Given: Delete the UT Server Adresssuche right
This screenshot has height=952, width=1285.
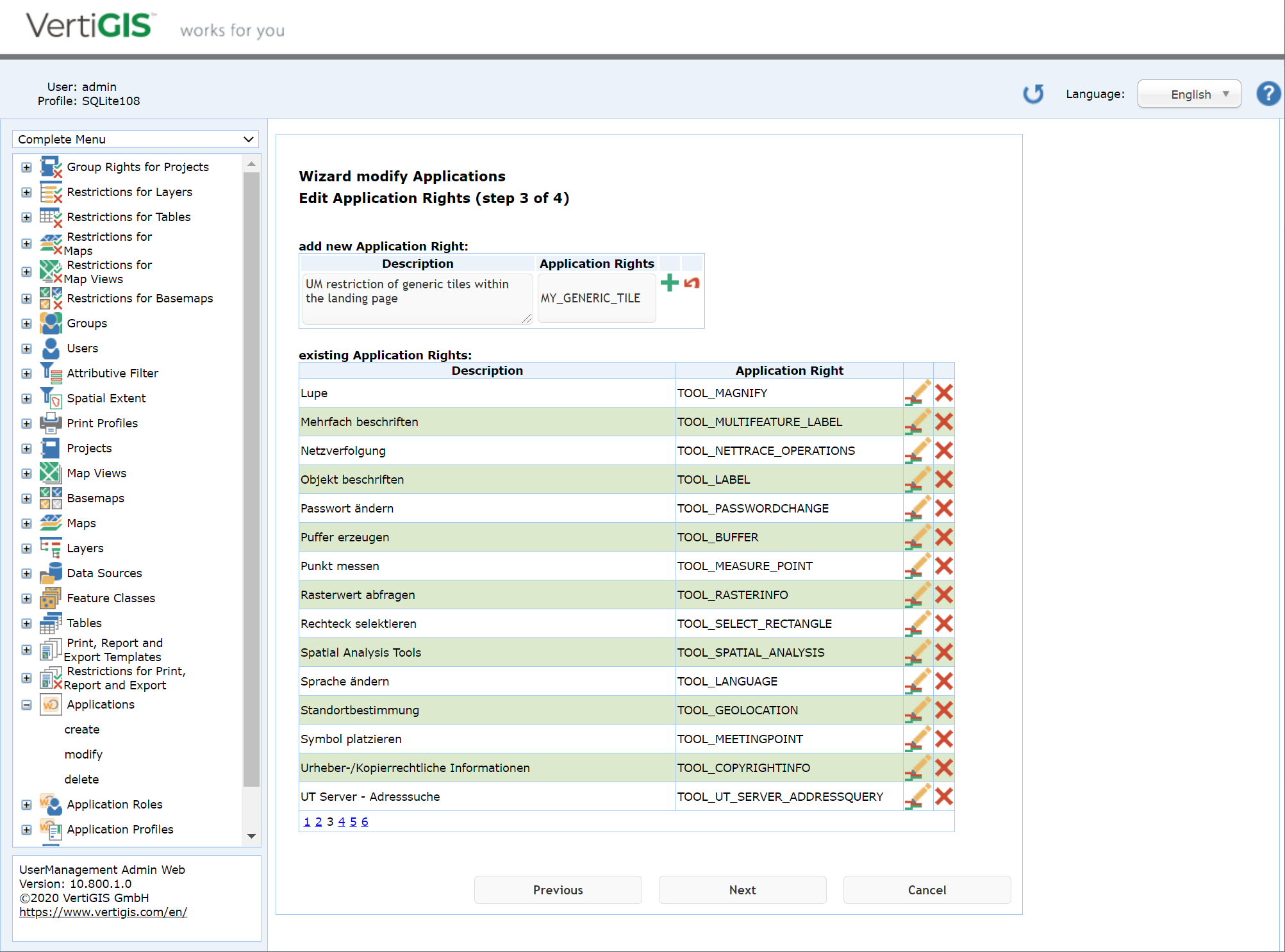Looking at the screenshot, I should (x=943, y=796).
